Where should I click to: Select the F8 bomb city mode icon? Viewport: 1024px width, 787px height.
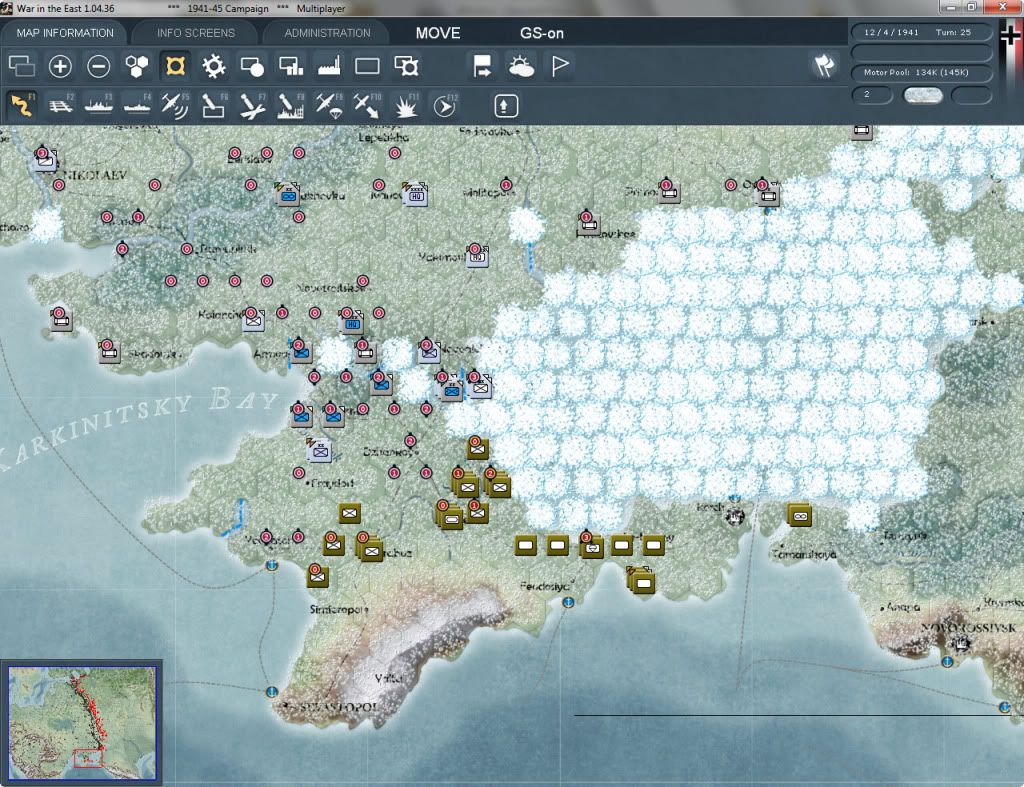pyautogui.click(x=291, y=105)
